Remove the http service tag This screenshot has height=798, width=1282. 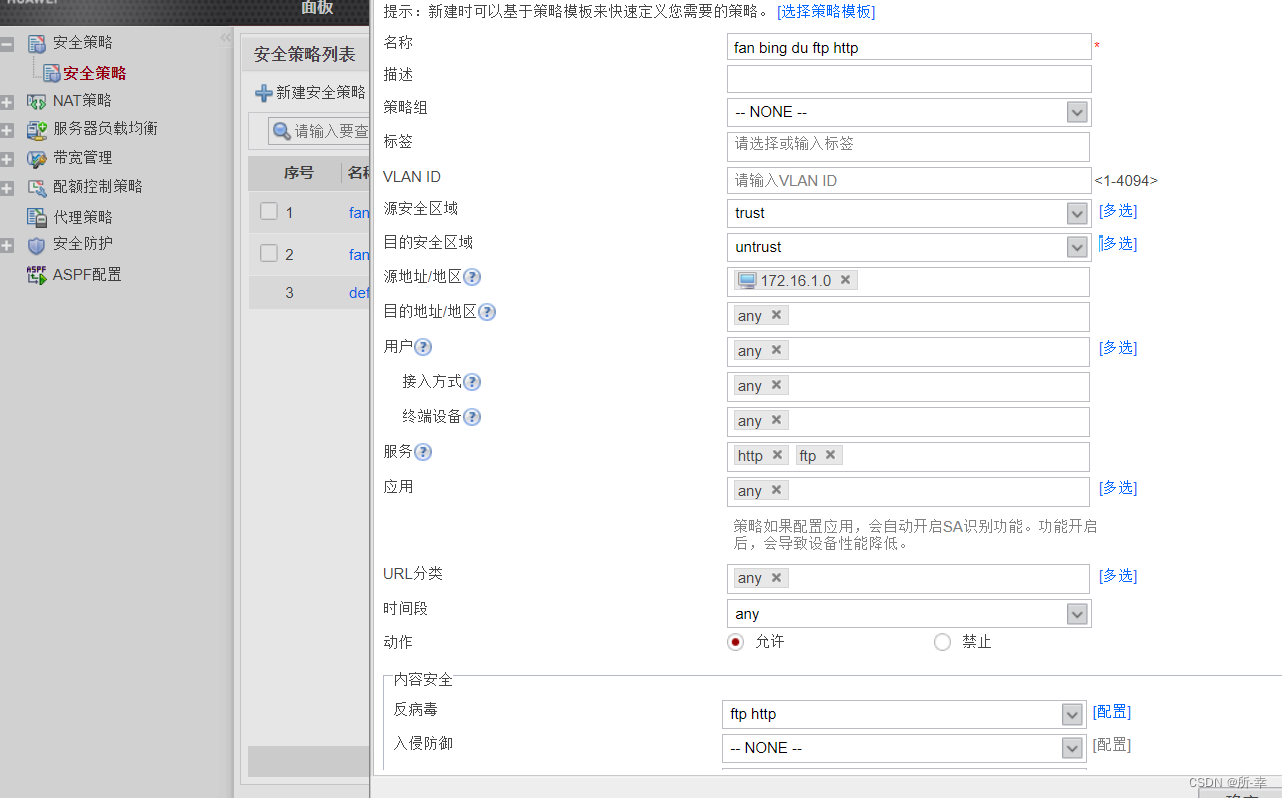(777, 455)
